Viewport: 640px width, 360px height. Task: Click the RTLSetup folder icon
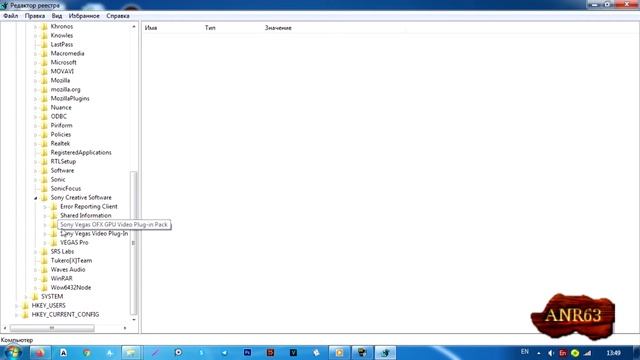[44, 161]
